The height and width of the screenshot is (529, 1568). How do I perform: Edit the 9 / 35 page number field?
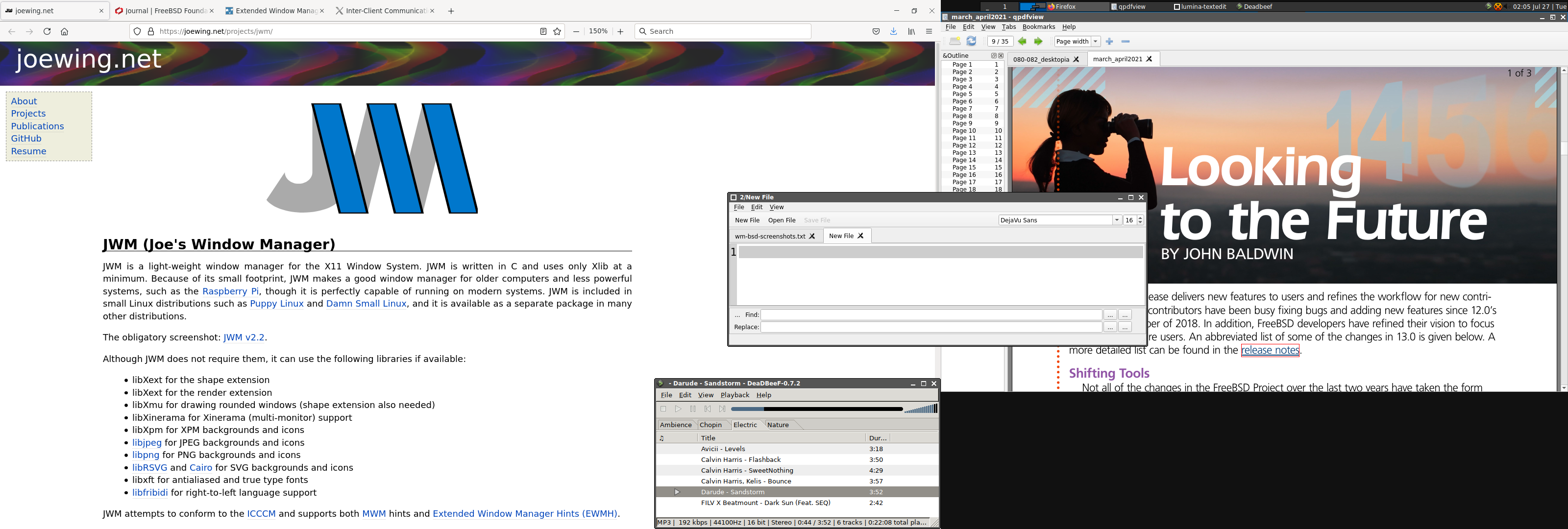point(1000,42)
